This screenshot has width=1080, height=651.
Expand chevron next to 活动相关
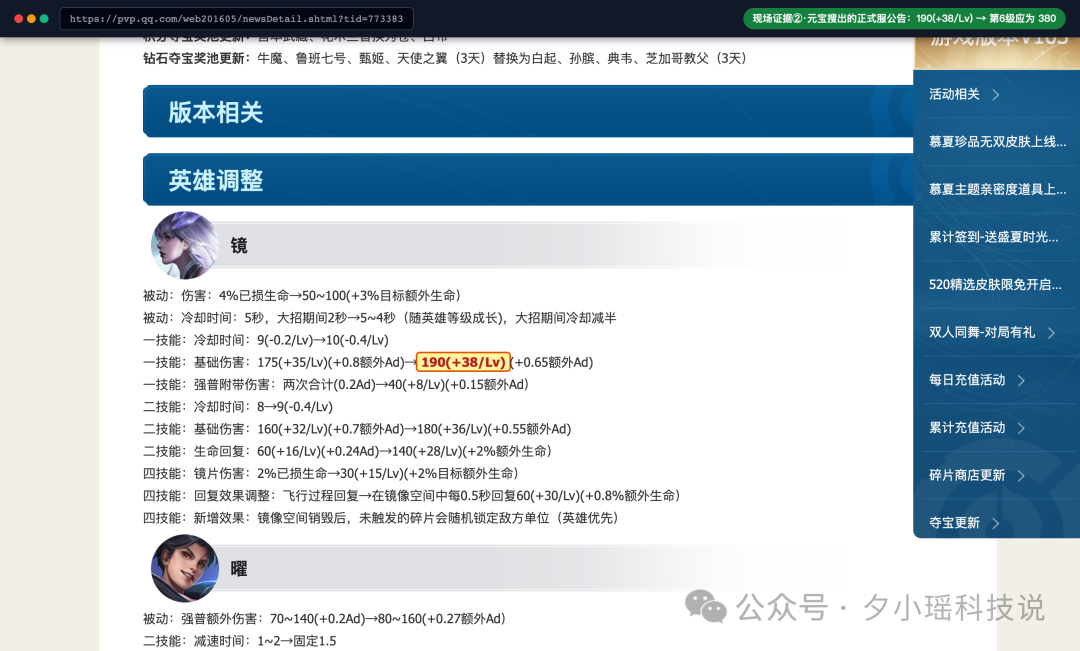995,95
